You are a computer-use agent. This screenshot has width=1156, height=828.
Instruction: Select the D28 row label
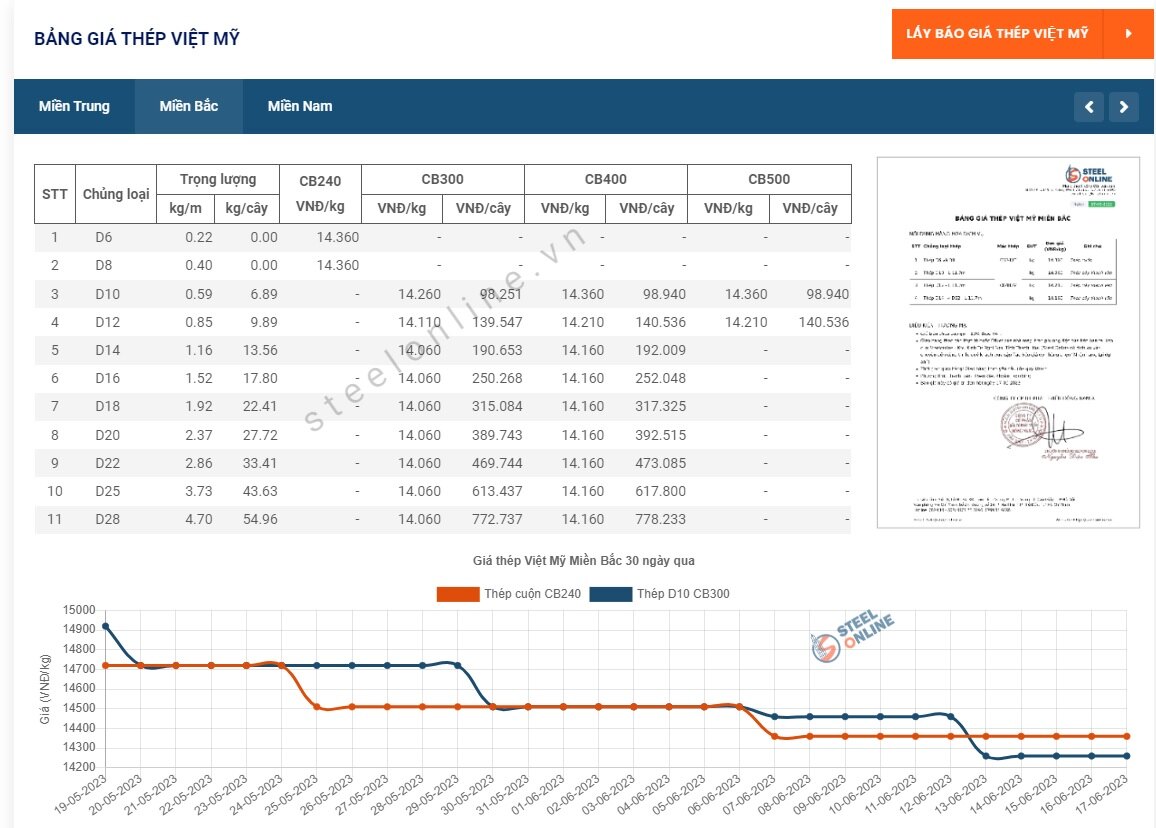click(x=108, y=519)
